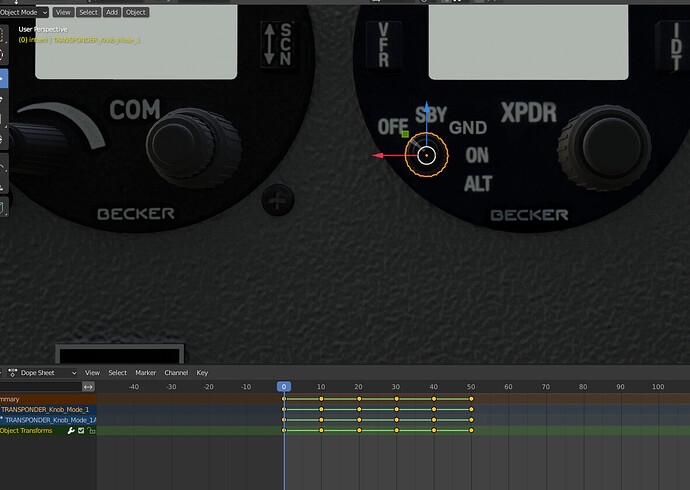The height and width of the screenshot is (490, 690).
Task: Open the 3D viewport View menu
Action: [x=63, y=12]
